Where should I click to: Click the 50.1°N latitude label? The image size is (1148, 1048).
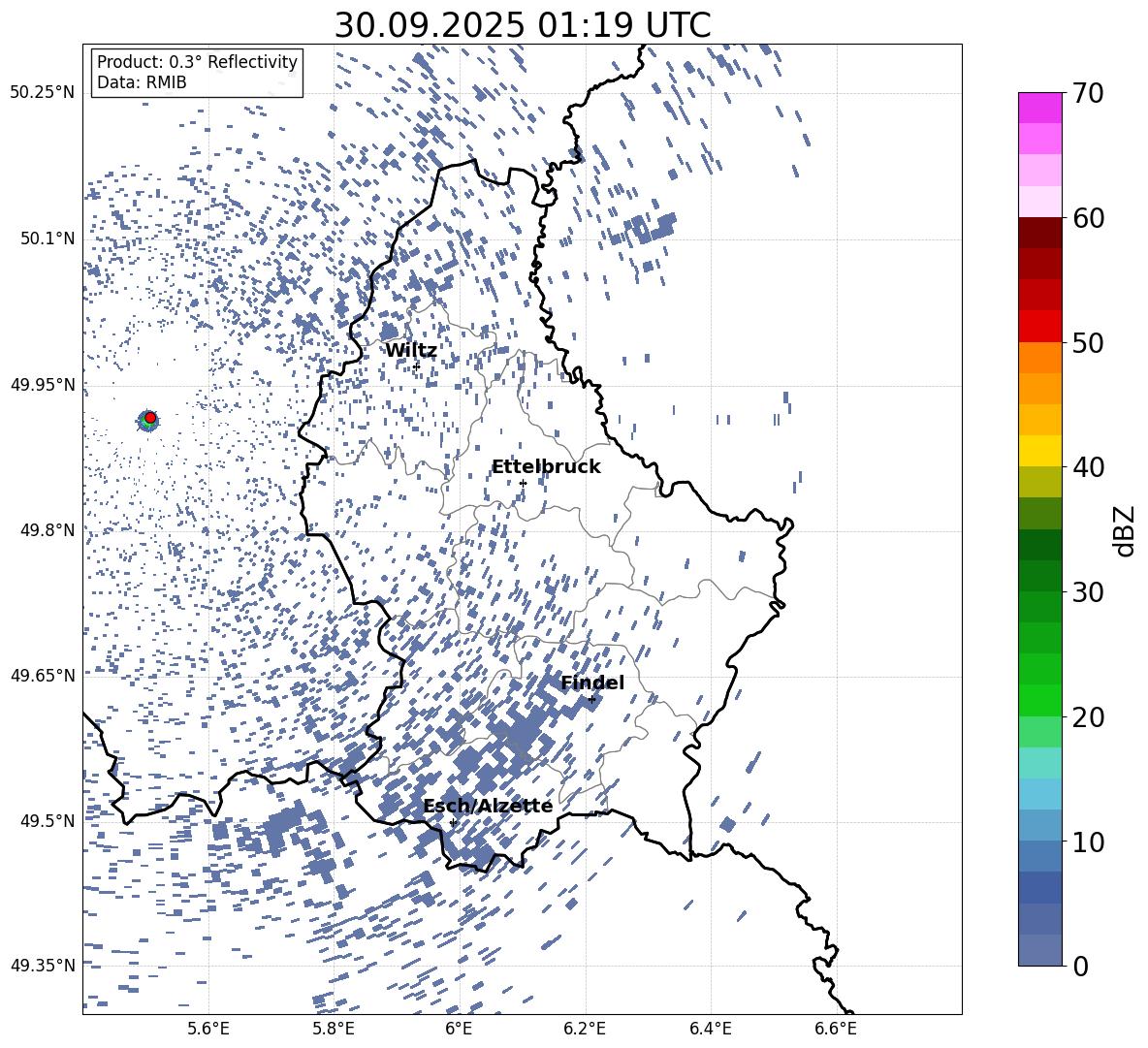point(47,238)
